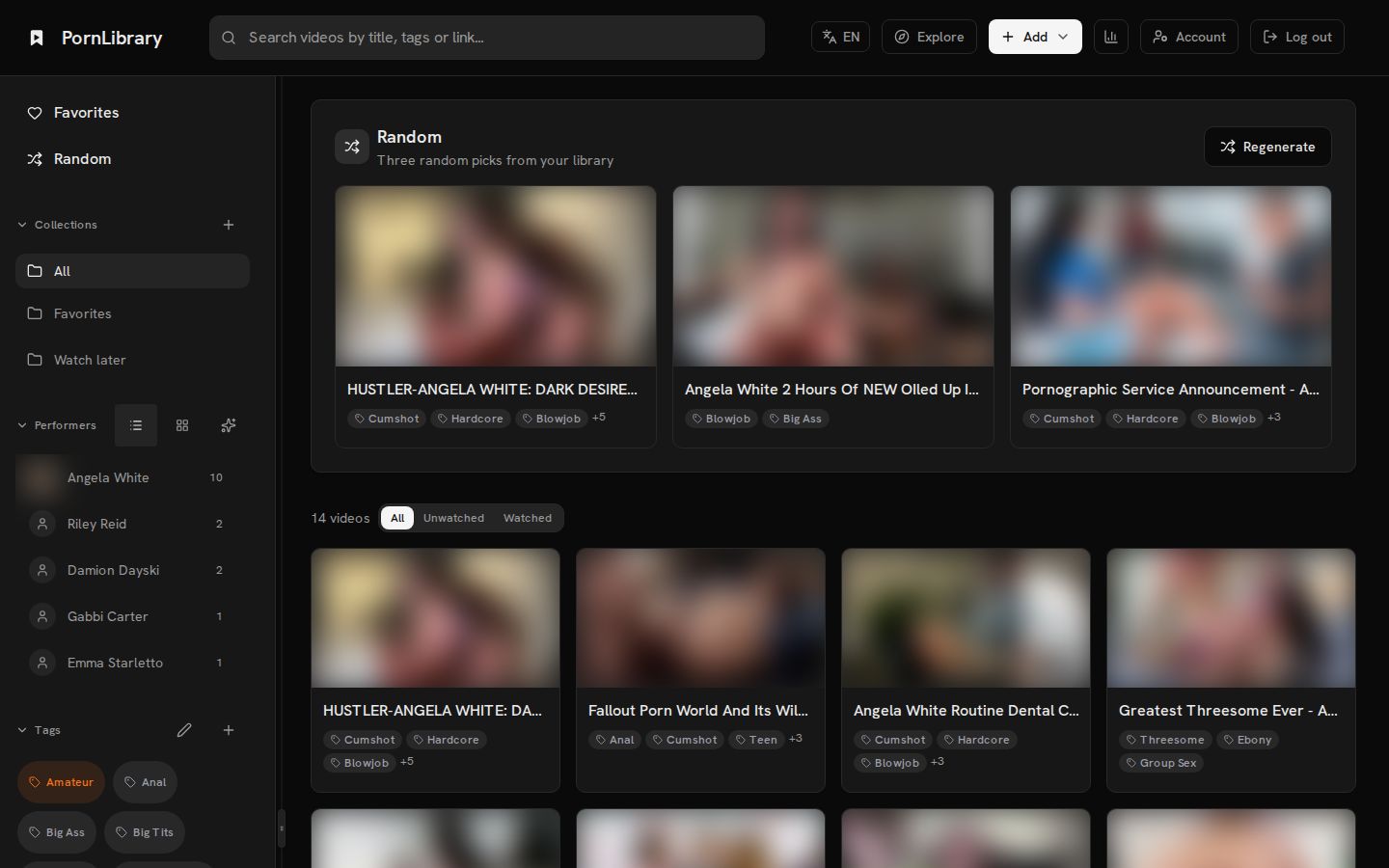Open the first random pick thumbnail
Image resolution: width=1389 pixels, height=868 pixels.
[496, 277]
